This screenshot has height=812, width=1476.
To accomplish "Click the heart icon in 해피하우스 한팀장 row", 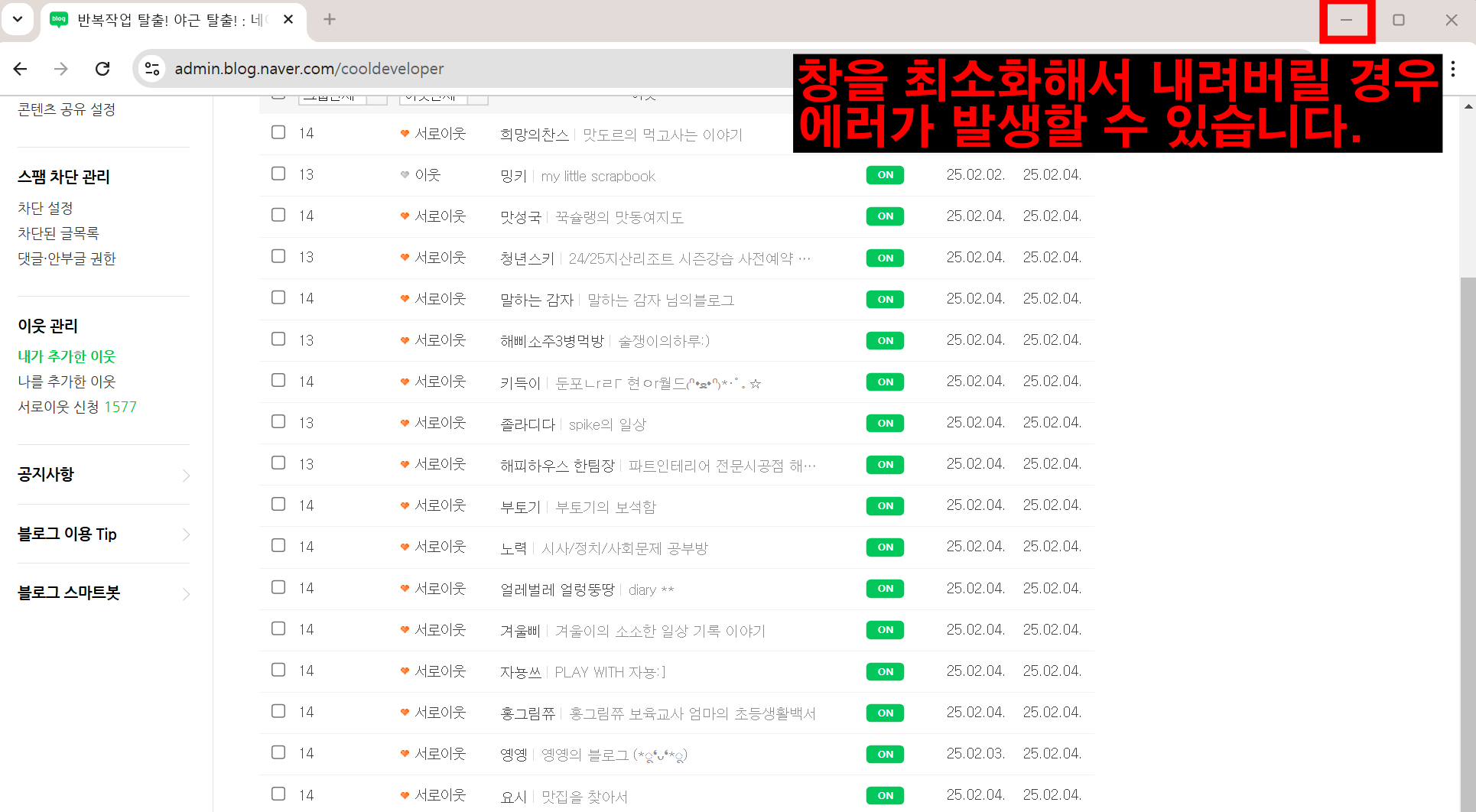I will tap(405, 464).
